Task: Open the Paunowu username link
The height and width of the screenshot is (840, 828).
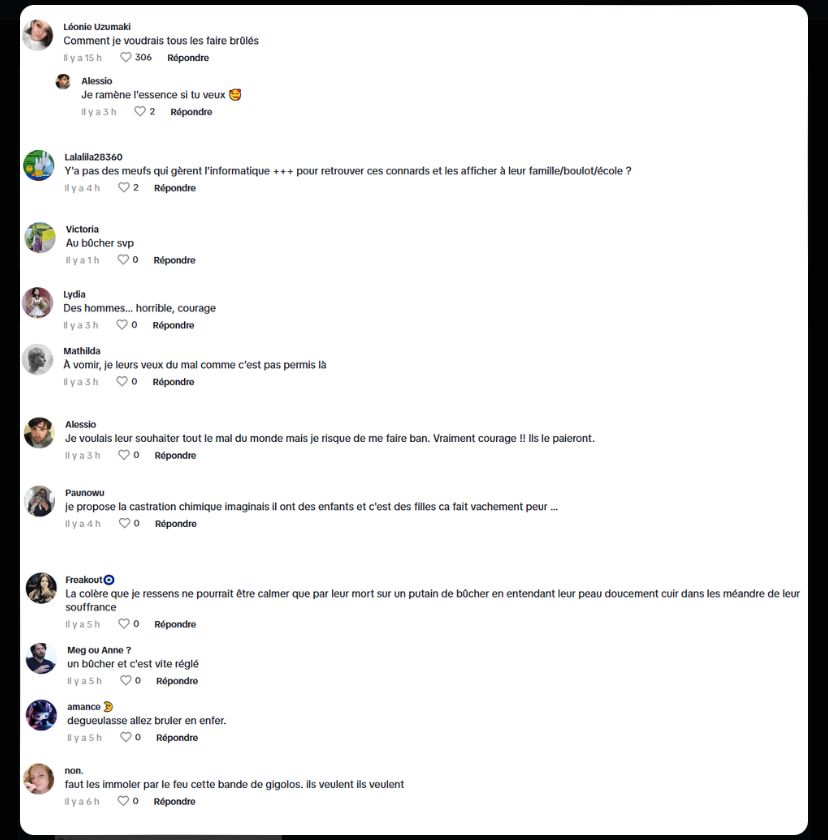Action: coord(85,492)
